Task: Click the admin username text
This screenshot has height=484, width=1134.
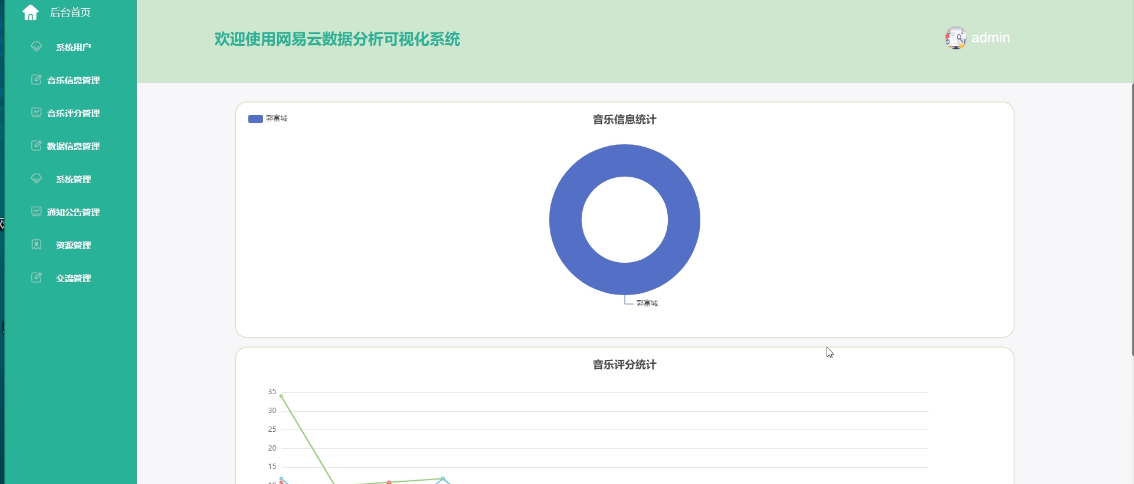Action: pyautogui.click(x=990, y=38)
